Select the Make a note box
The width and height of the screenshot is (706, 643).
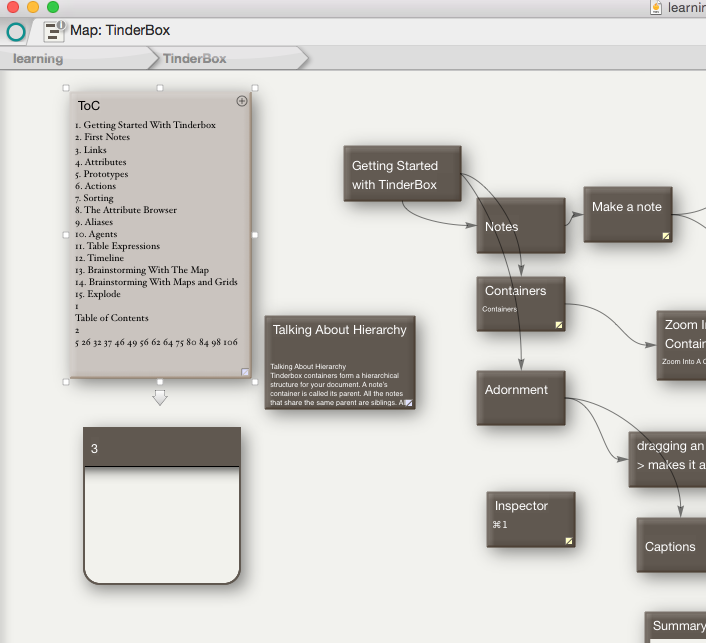[x=628, y=215]
